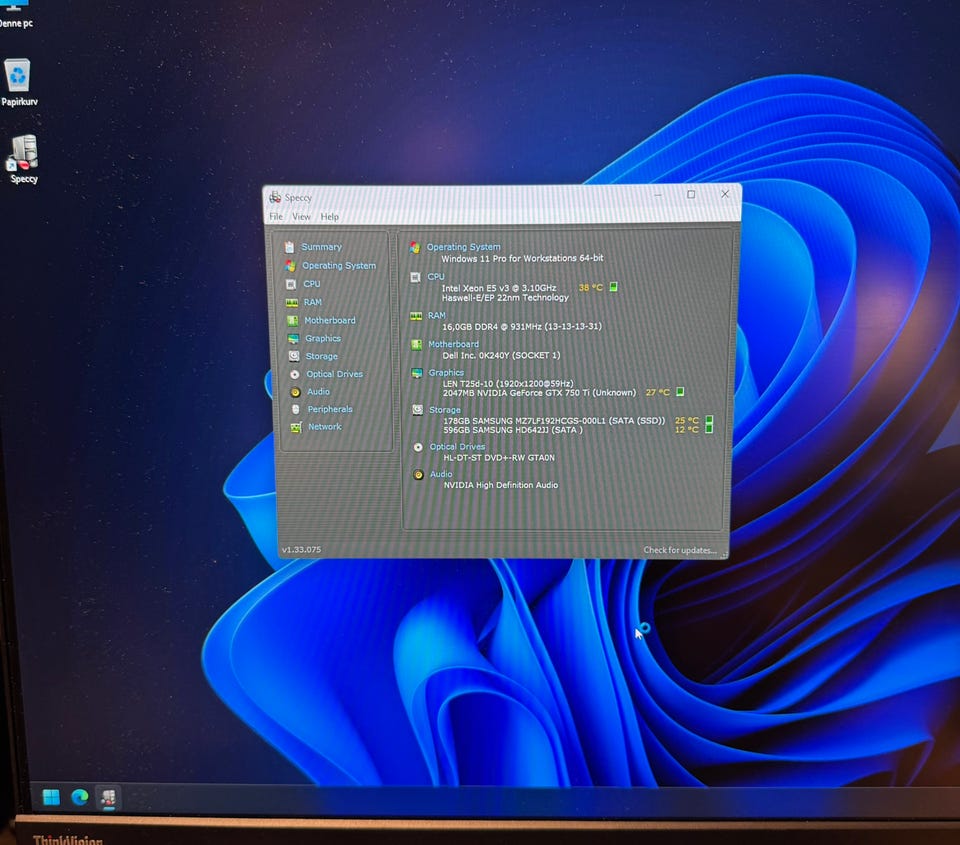The height and width of the screenshot is (845, 960).
Task: Click the sidebar Audio speaker icon
Action: pos(295,392)
